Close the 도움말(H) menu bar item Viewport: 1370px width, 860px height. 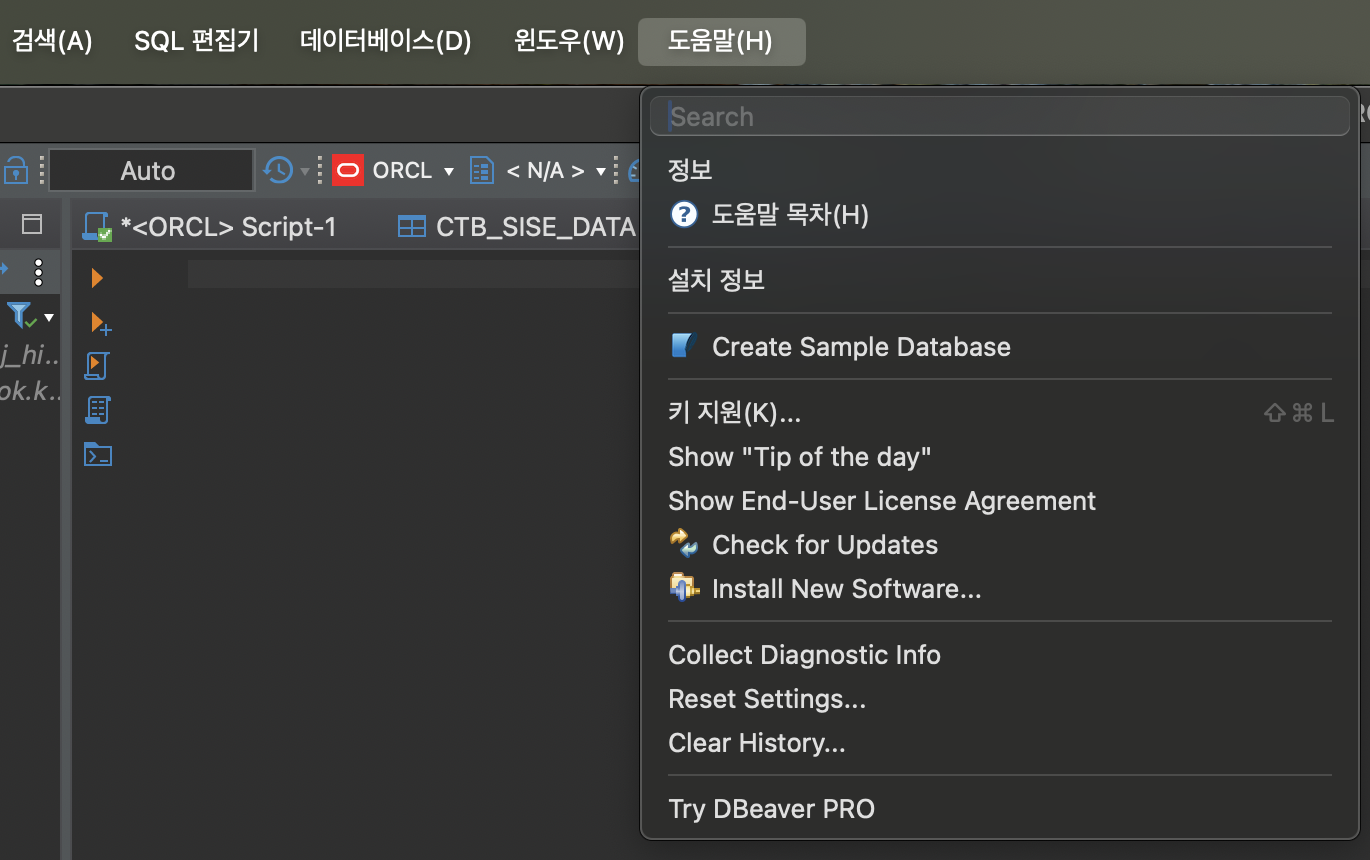(x=721, y=42)
